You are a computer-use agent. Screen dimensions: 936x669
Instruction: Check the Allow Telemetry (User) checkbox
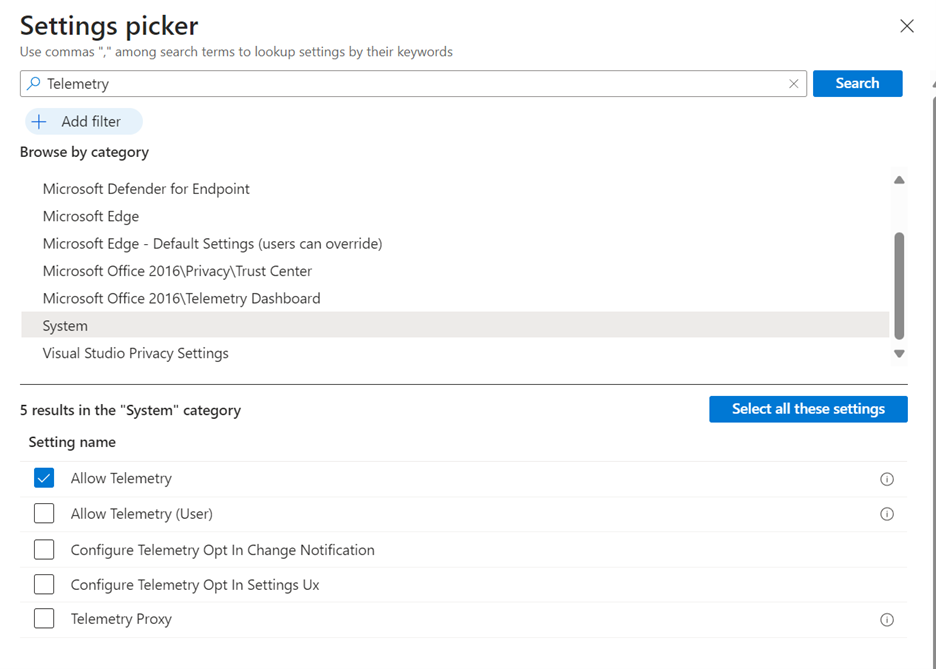pos(44,514)
